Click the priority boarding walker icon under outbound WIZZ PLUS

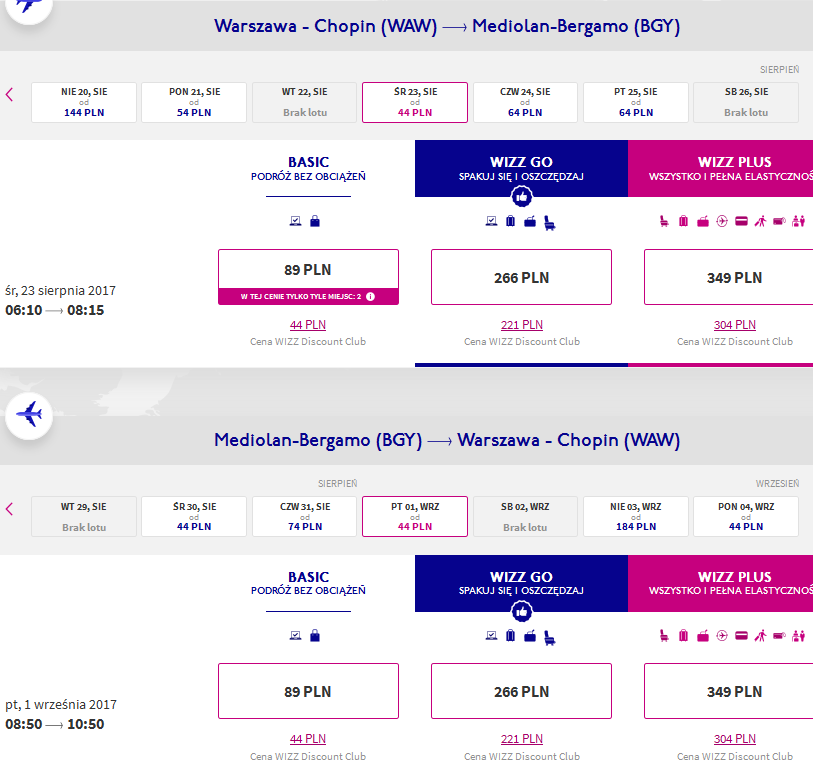(x=760, y=221)
